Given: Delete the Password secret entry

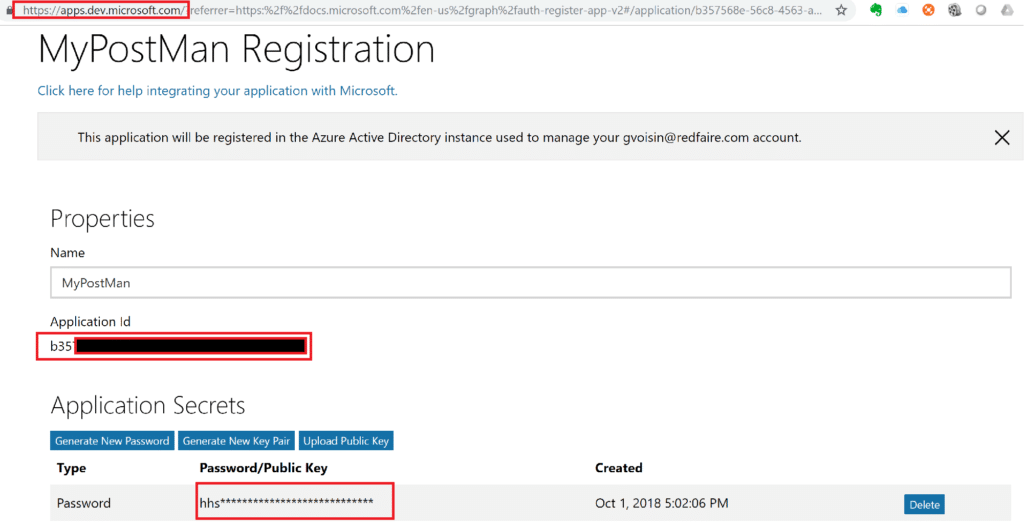Looking at the screenshot, I should [924, 504].
